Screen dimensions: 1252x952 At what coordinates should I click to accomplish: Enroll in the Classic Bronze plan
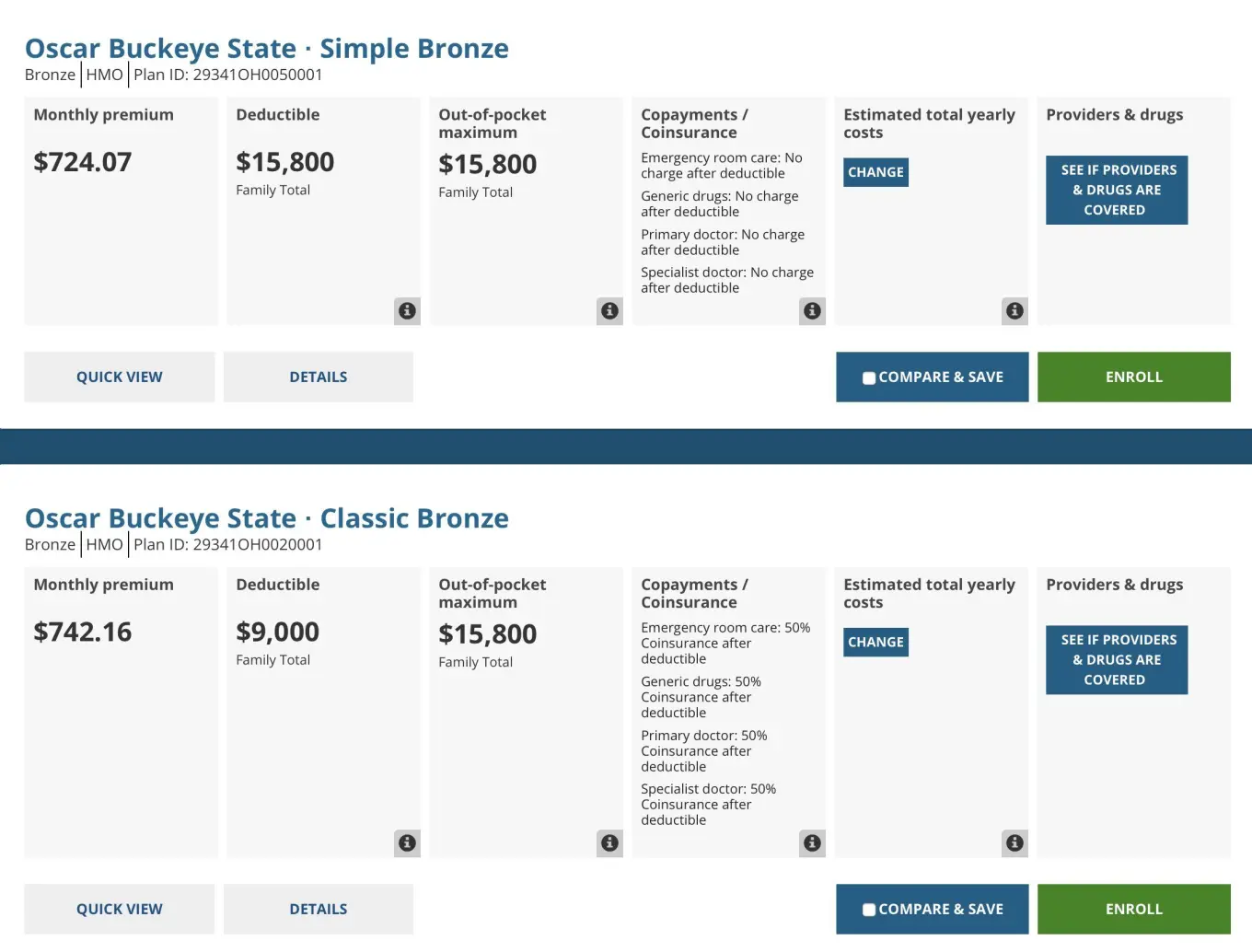pyautogui.click(x=1133, y=909)
